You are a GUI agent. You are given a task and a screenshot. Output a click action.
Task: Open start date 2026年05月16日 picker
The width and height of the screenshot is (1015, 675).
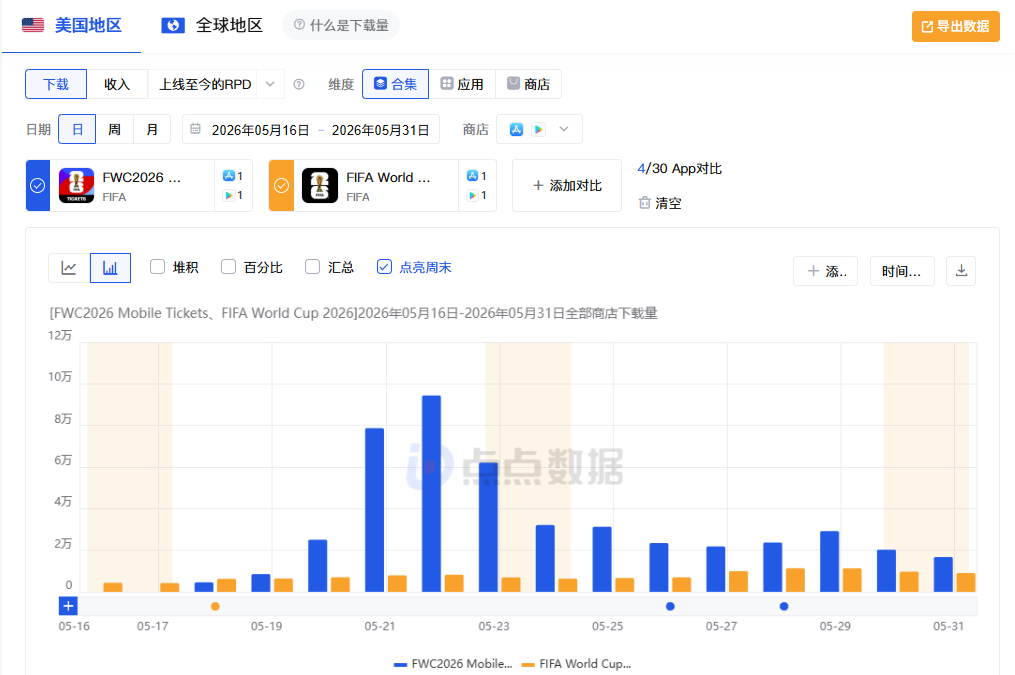260,130
